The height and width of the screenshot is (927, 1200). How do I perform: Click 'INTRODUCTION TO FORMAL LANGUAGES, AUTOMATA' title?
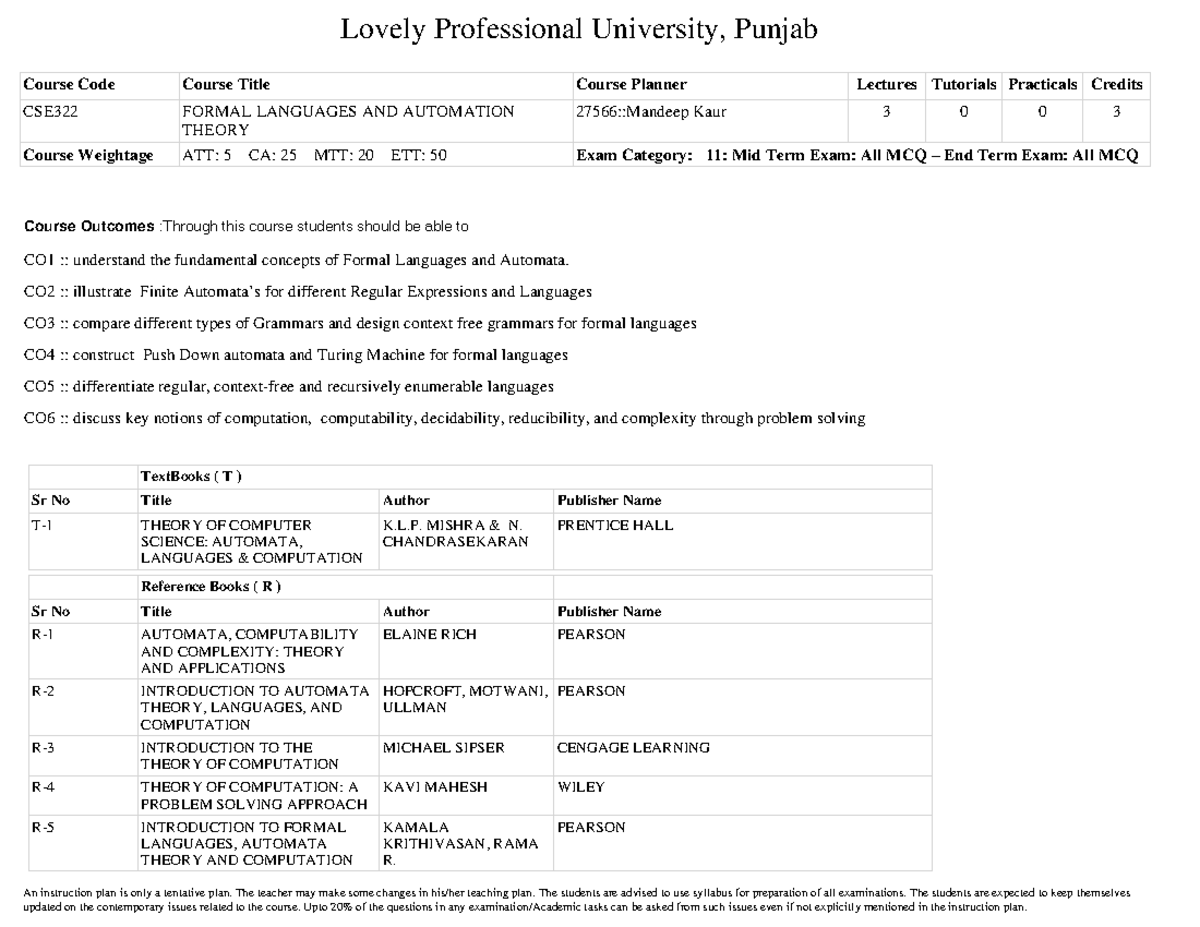coord(247,844)
